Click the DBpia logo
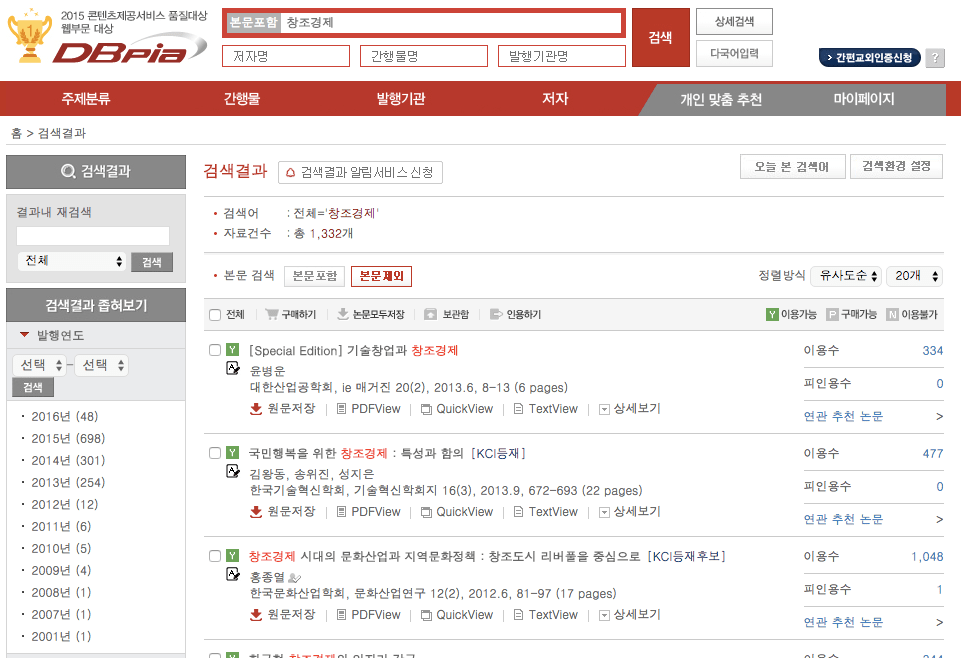 coord(118,52)
